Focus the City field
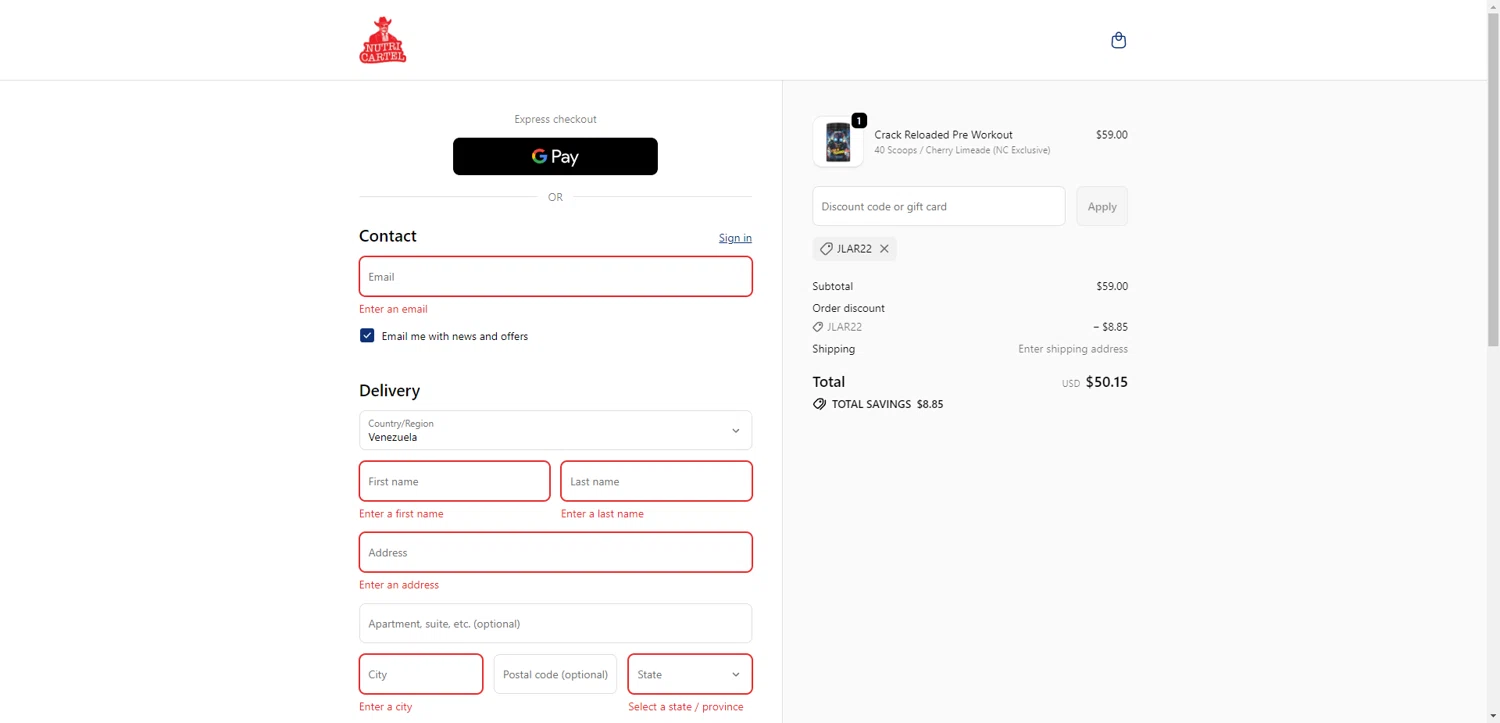The width and height of the screenshot is (1500, 723). pos(421,674)
